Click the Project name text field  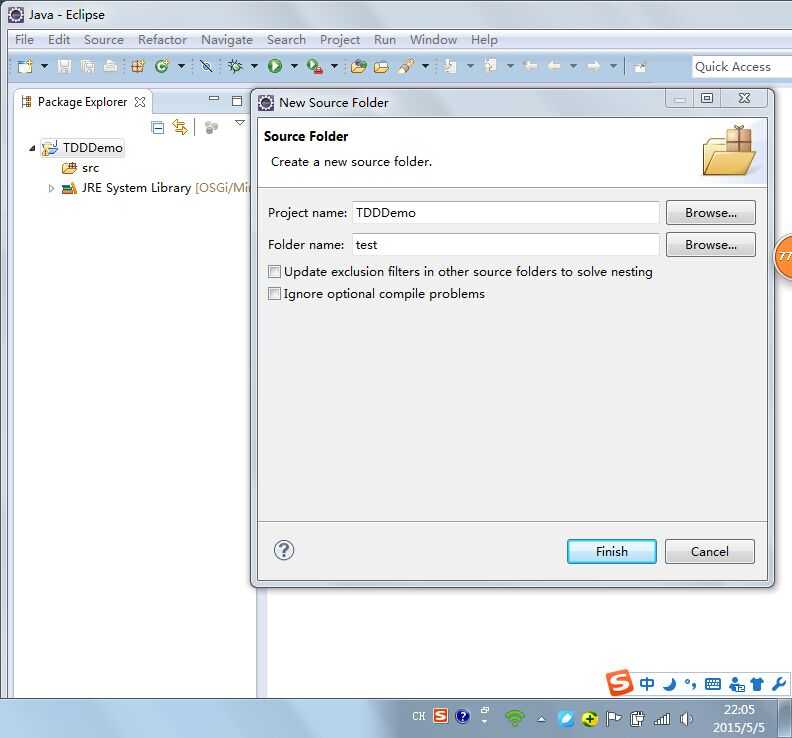pyautogui.click(x=505, y=213)
